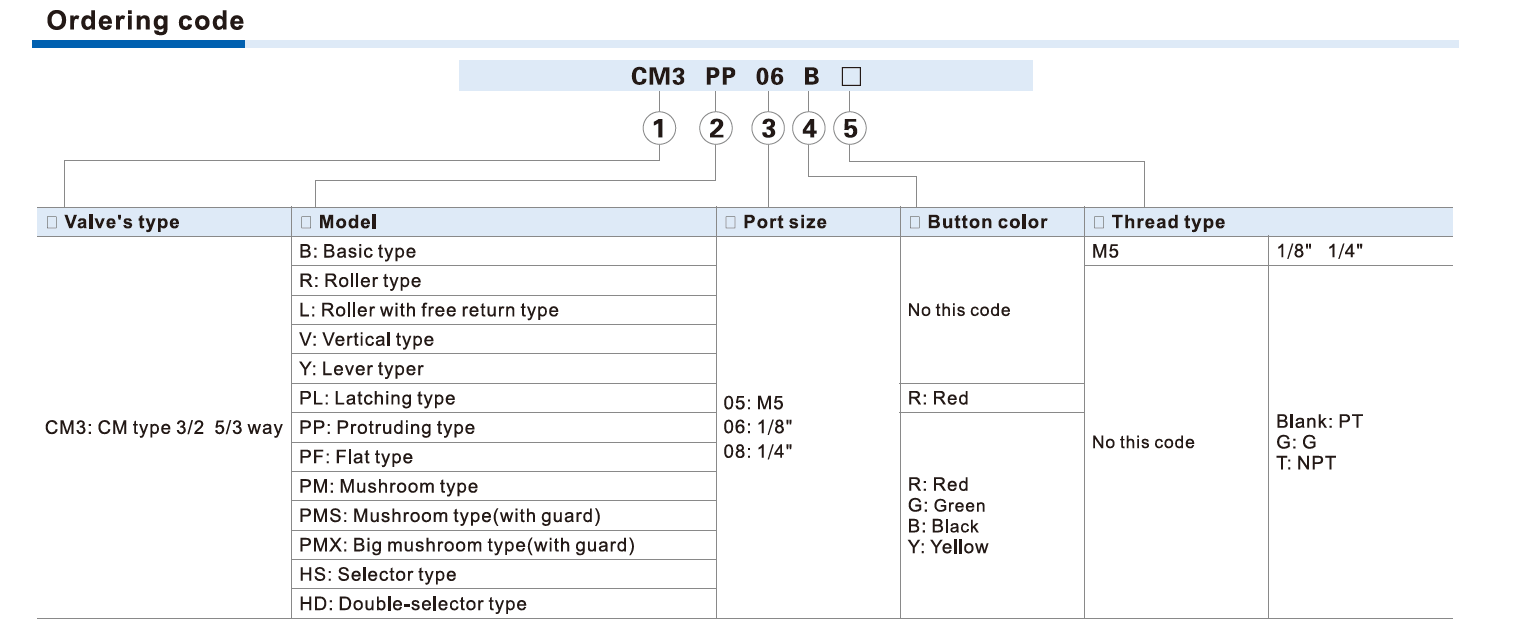Check the empty box after code letter B
This screenshot has width=1519, height=634.
(850, 76)
